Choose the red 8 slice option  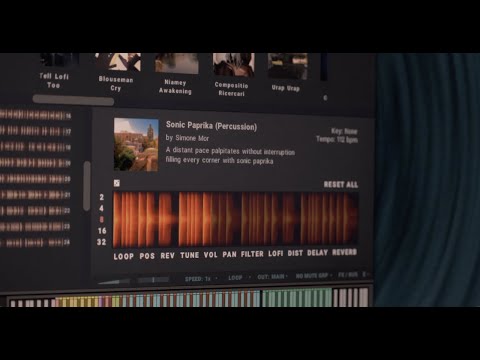(102, 219)
